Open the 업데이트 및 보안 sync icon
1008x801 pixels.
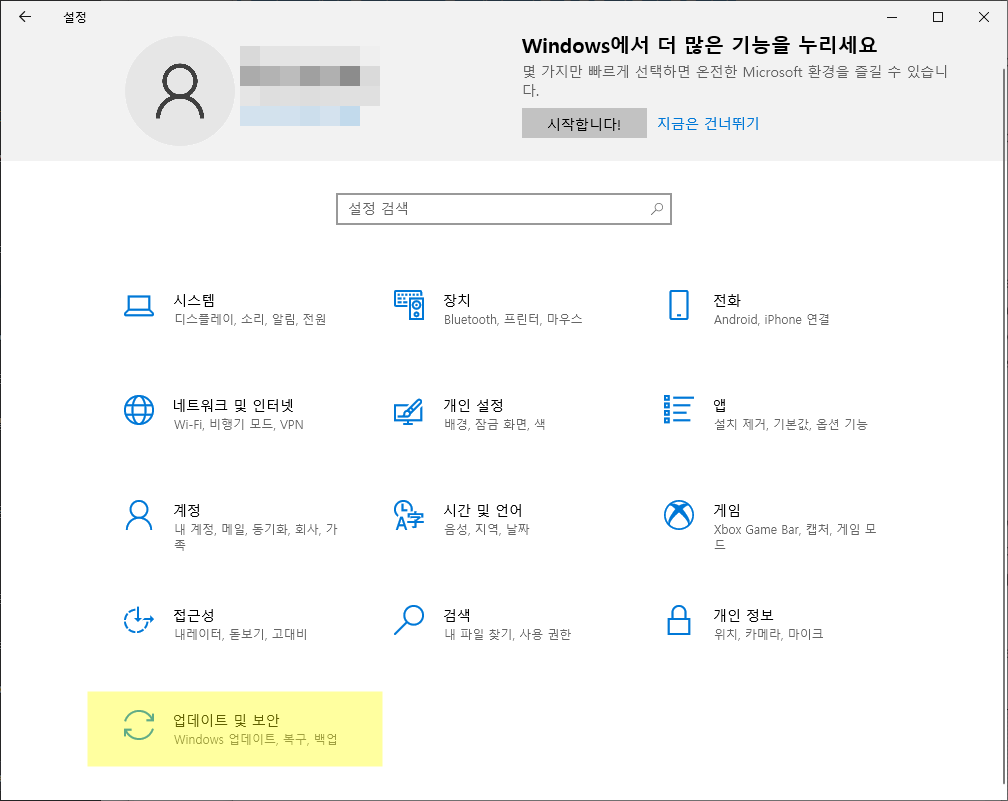pyautogui.click(x=139, y=725)
